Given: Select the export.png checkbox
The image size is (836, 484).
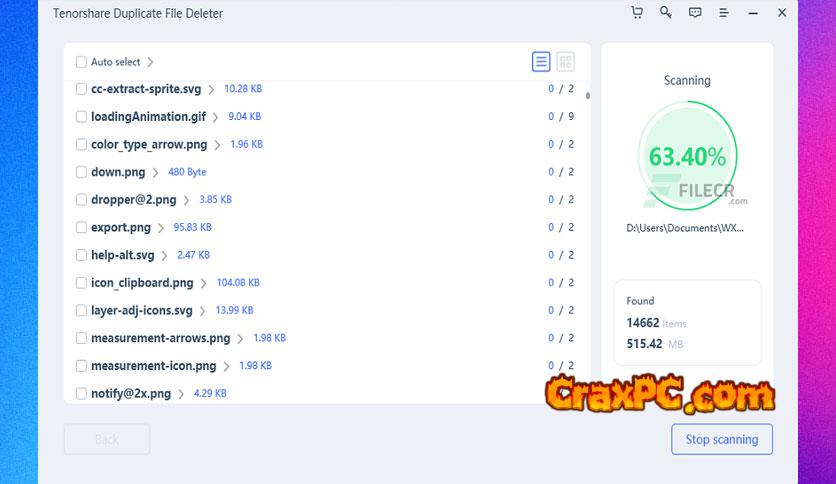Looking at the screenshot, I should coord(81,228).
